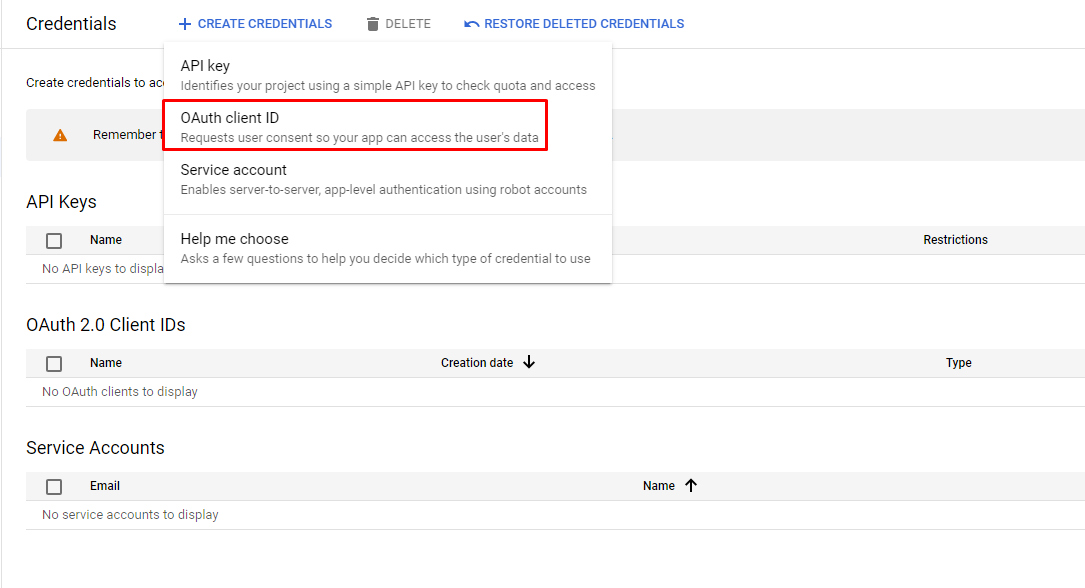Tick the OAuth 2.0 Client IDs select-all checkbox
This screenshot has height=588, width=1085.
[54, 364]
